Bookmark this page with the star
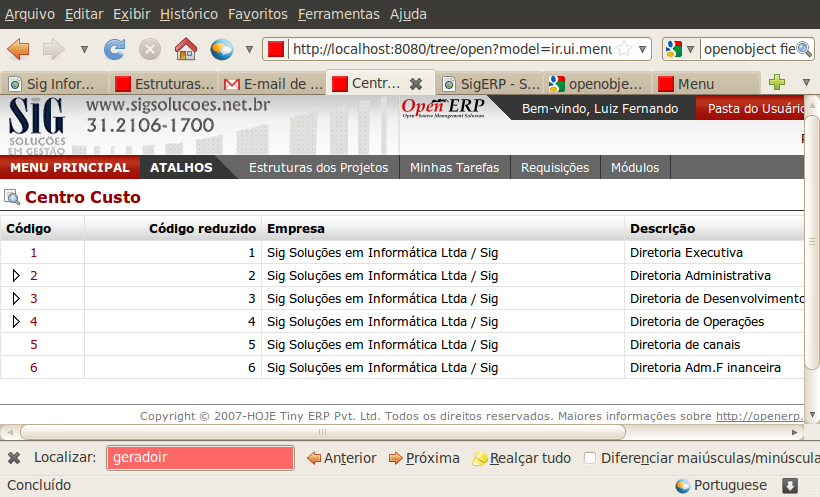The width and height of the screenshot is (820, 497). (624, 49)
